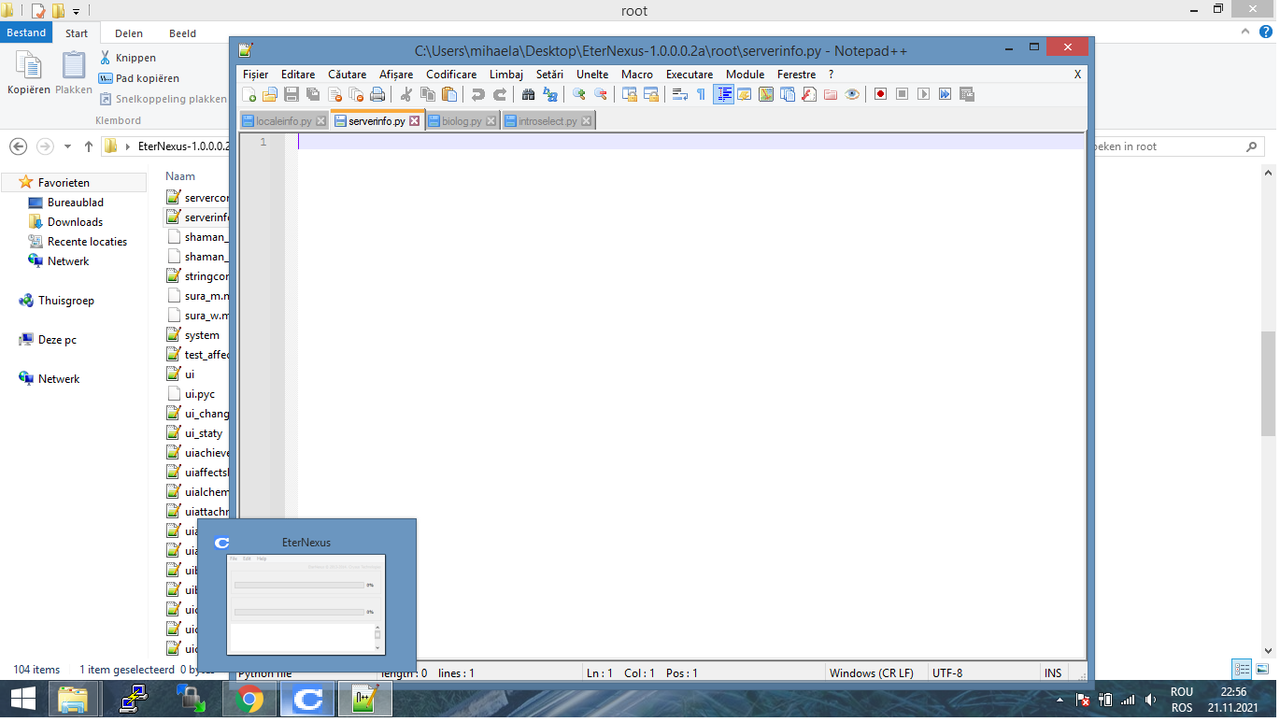Open Find with the binoculars icon
This screenshot has width=1280, height=719.
(x=528, y=95)
